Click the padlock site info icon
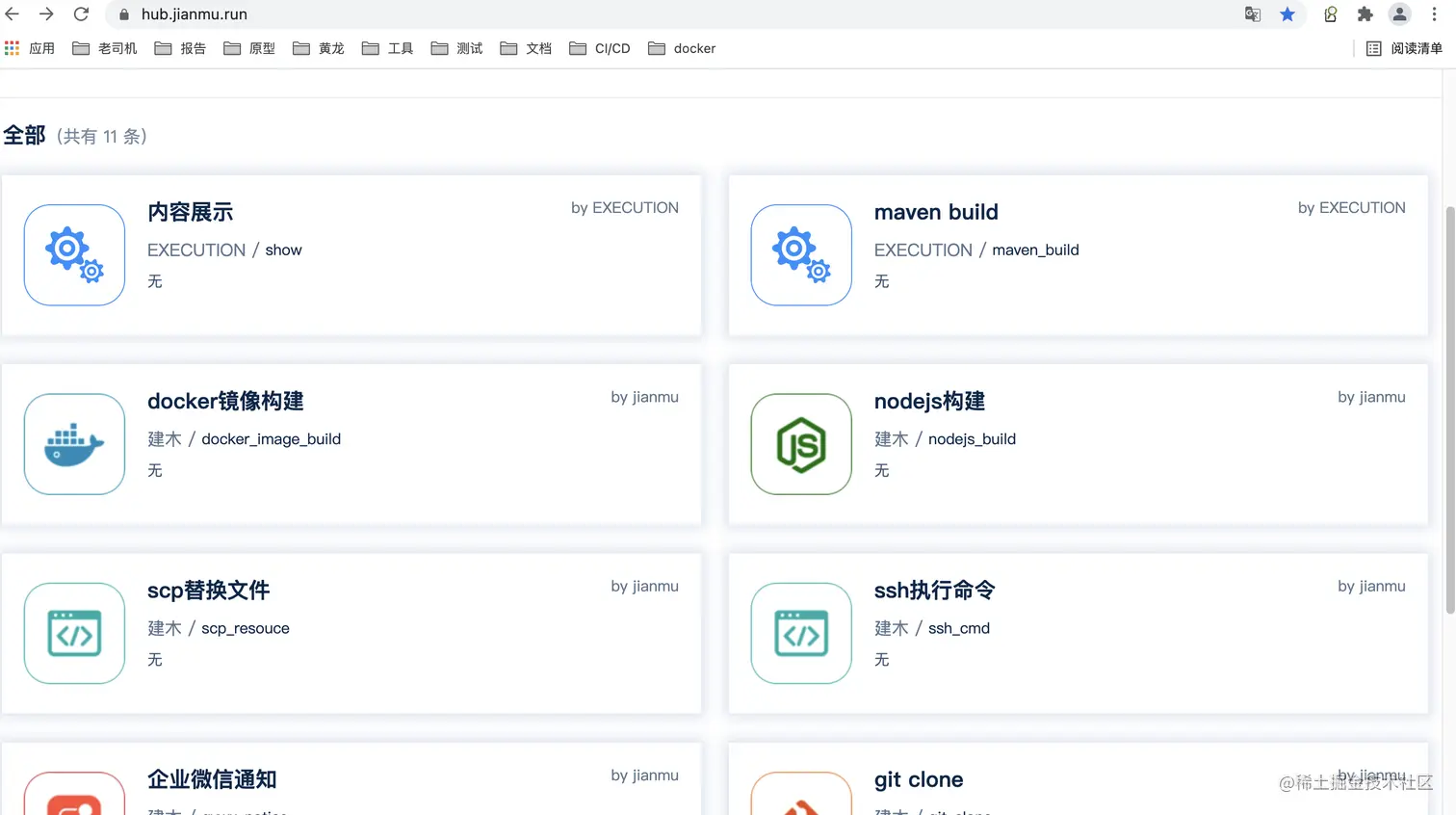The height and width of the screenshot is (815, 1456). click(x=124, y=14)
